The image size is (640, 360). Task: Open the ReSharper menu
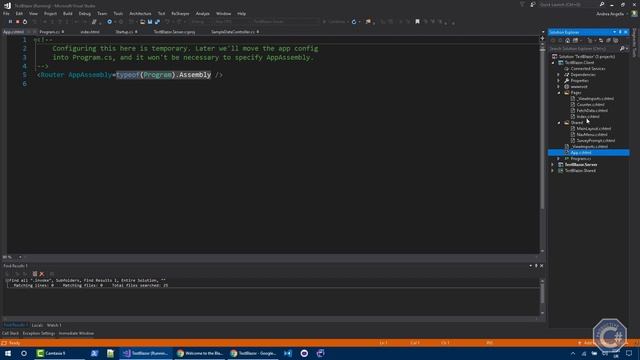coord(180,13)
